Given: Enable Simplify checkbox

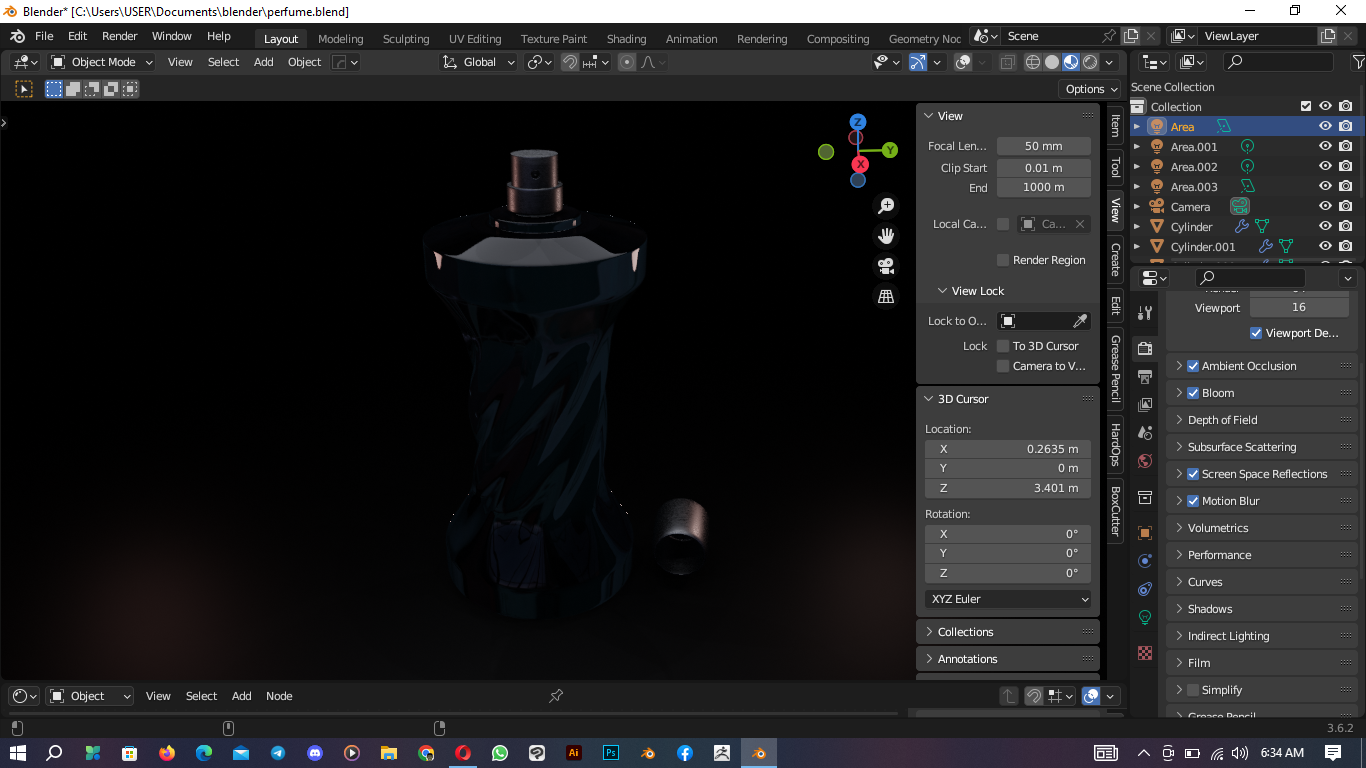Looking at the screenshot, I should 1193,690.
